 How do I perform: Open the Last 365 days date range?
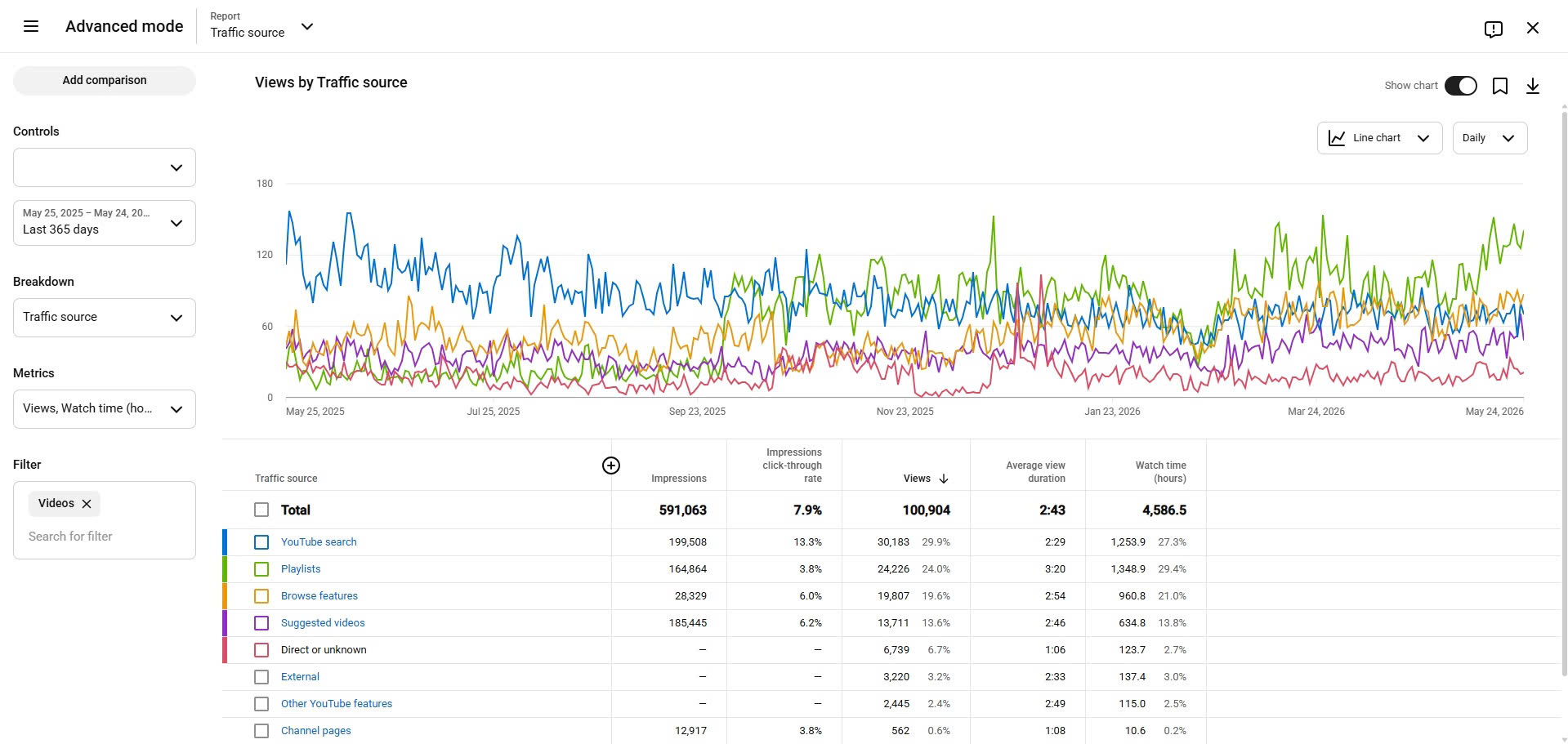coord(105,223)
